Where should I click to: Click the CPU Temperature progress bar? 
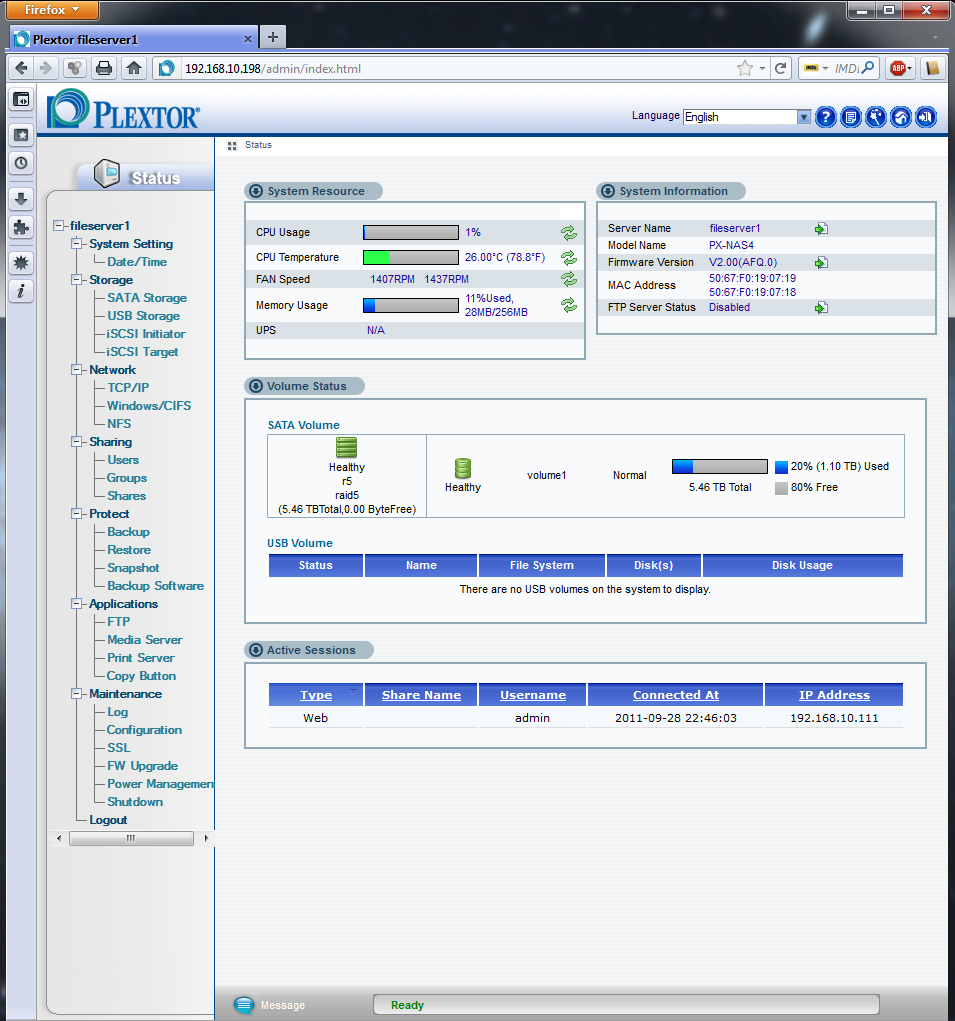[411, 258]
